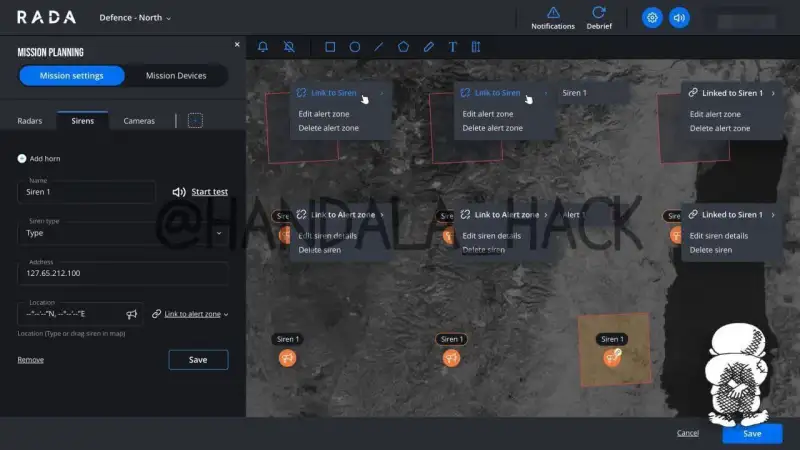Viewport: 800px width, 450px height.
Task: Click the muted bell icon in toolbar
Action: click(289, 47)
